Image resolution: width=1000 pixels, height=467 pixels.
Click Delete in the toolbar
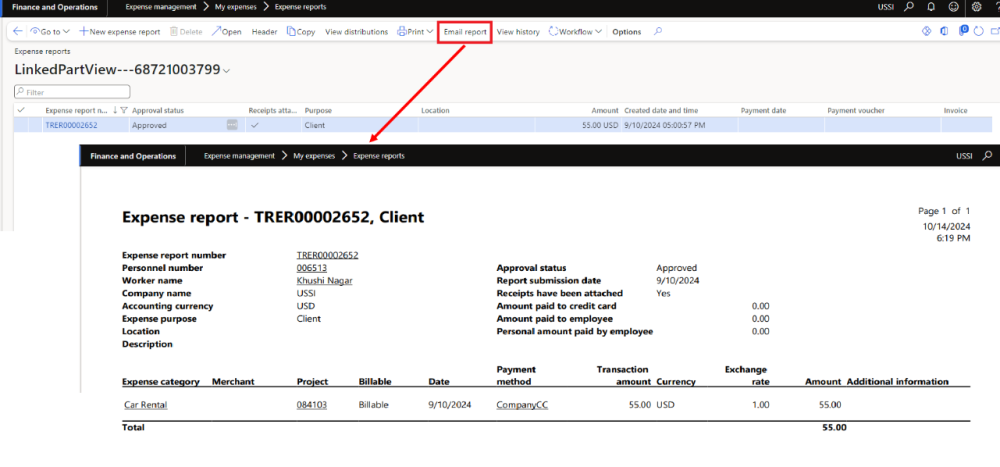point(186,32)
